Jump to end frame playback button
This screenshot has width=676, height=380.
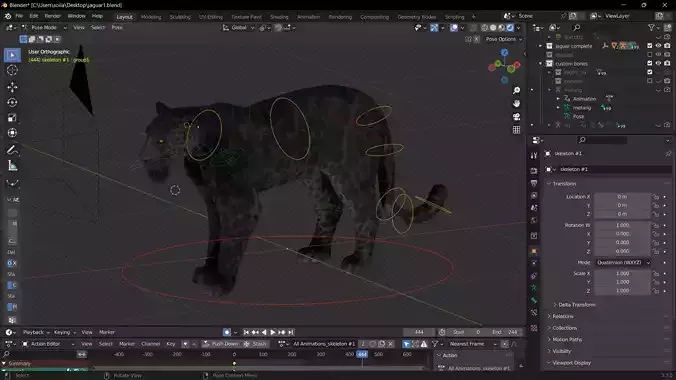click(291, 332)
